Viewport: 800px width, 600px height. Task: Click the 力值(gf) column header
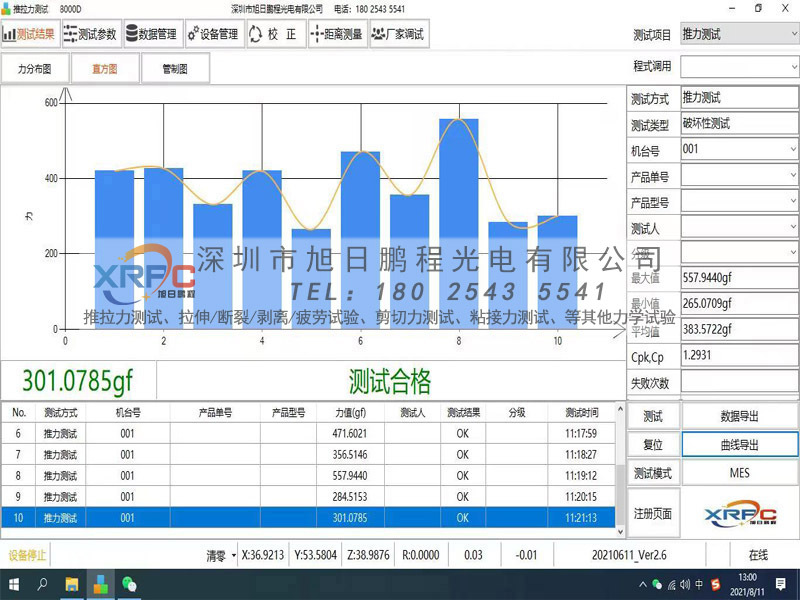tap(351, 412)
